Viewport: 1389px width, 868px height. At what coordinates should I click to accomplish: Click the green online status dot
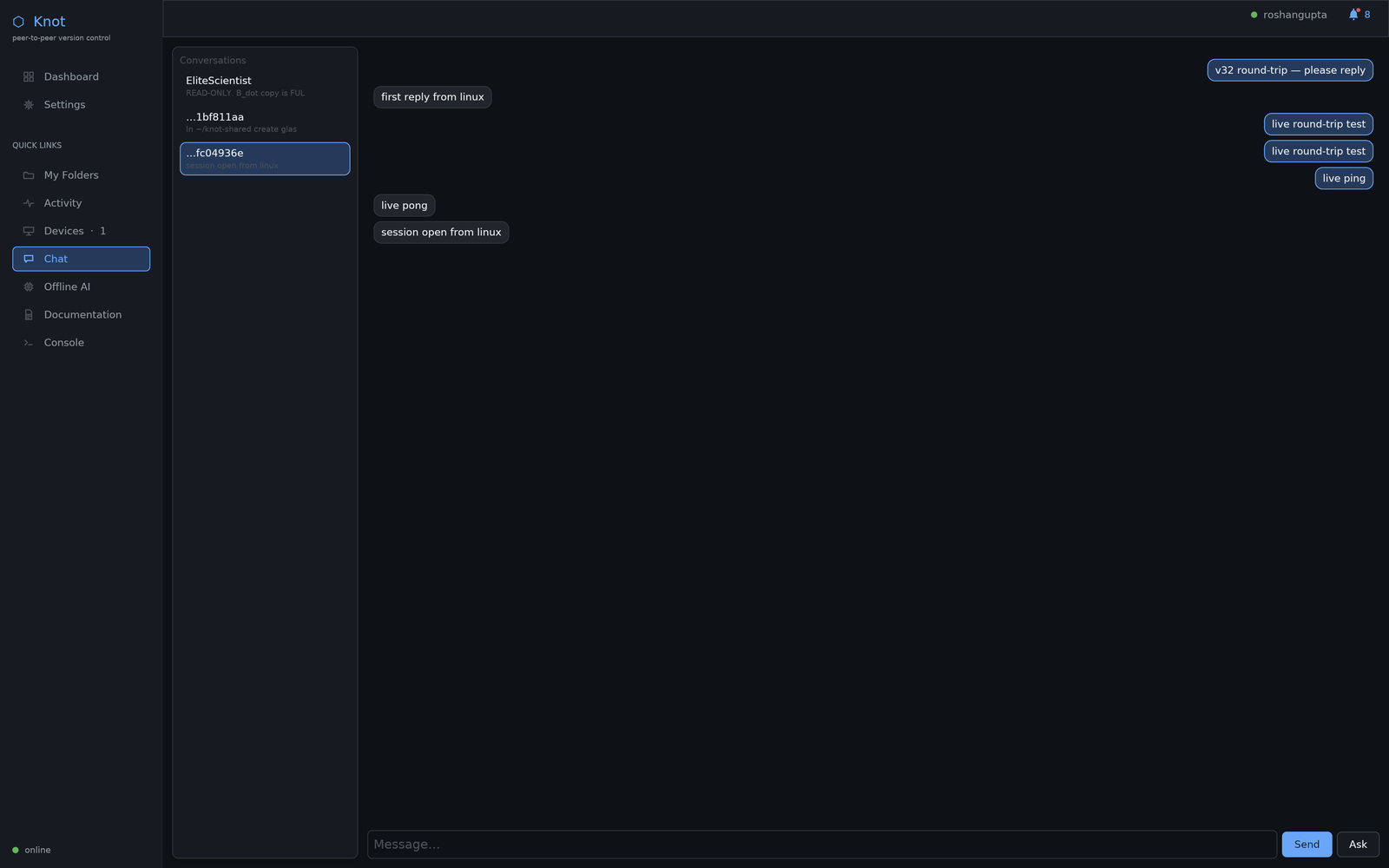point(16,850)
